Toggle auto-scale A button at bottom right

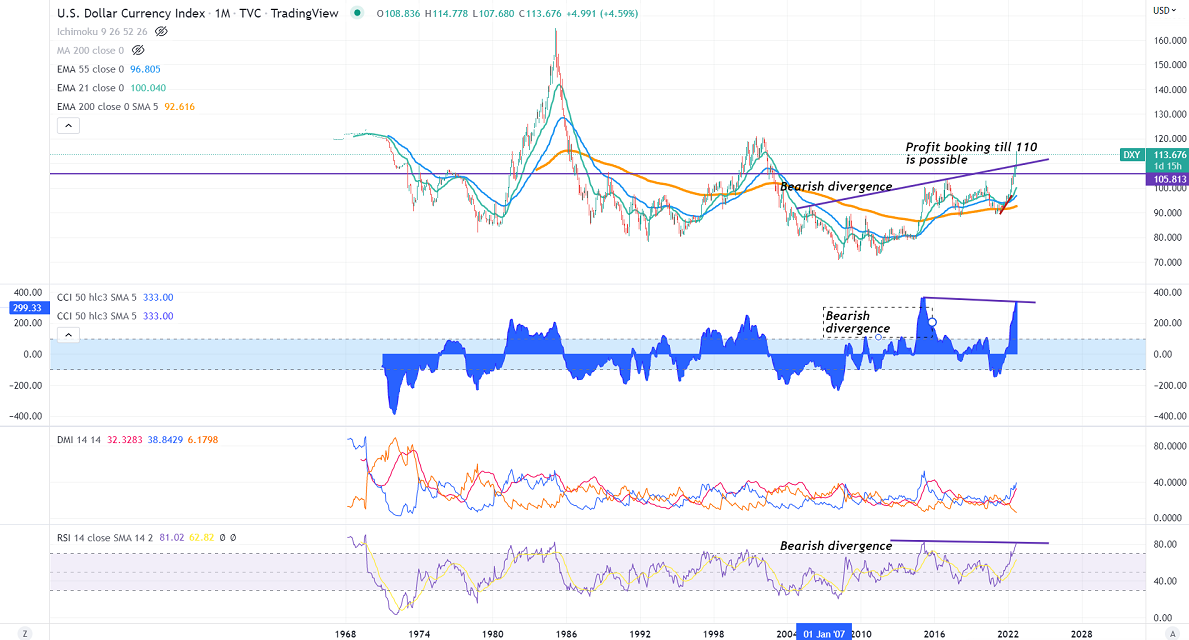1171,634
